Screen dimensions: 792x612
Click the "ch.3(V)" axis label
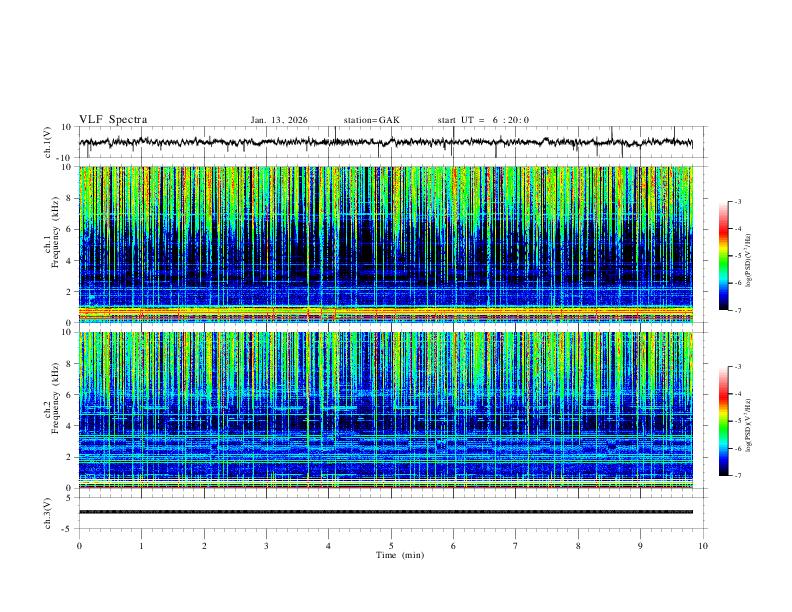pos(48,513)
